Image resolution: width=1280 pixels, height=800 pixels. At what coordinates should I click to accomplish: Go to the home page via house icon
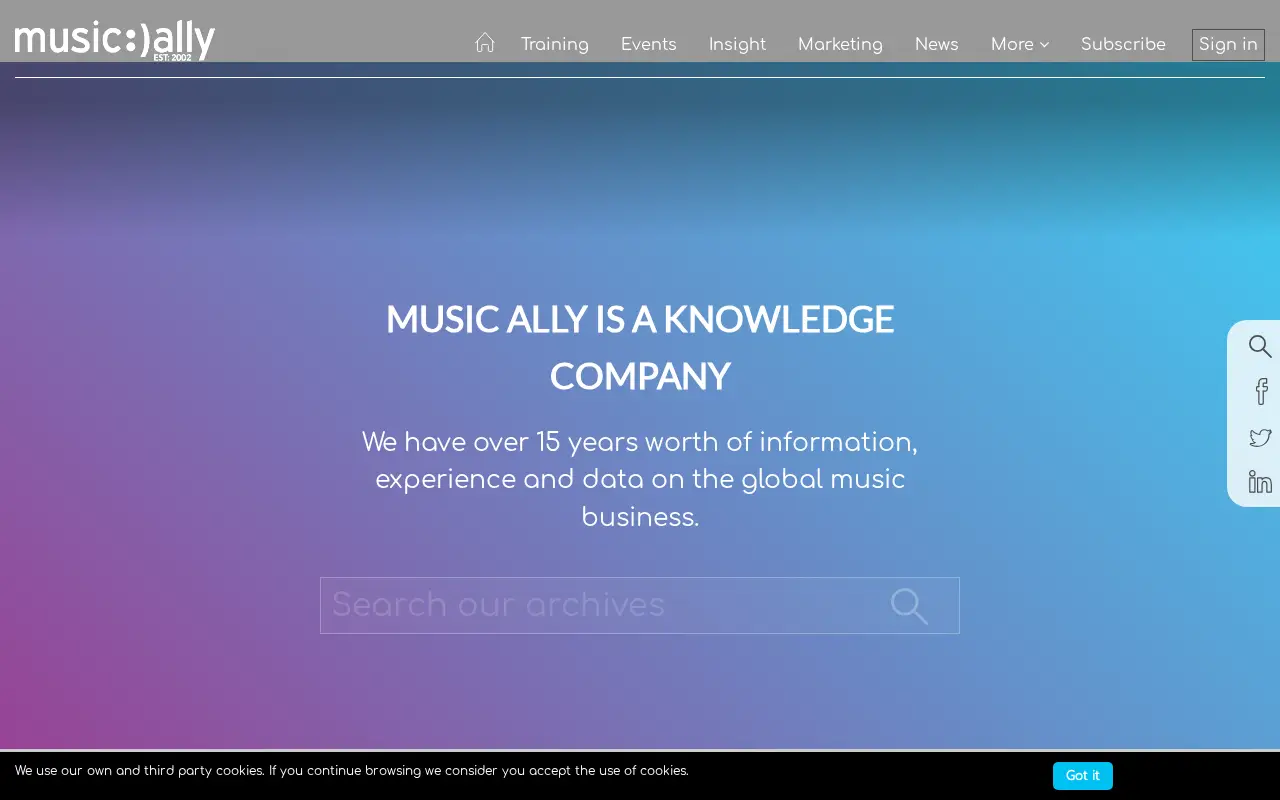coord(485,43)
